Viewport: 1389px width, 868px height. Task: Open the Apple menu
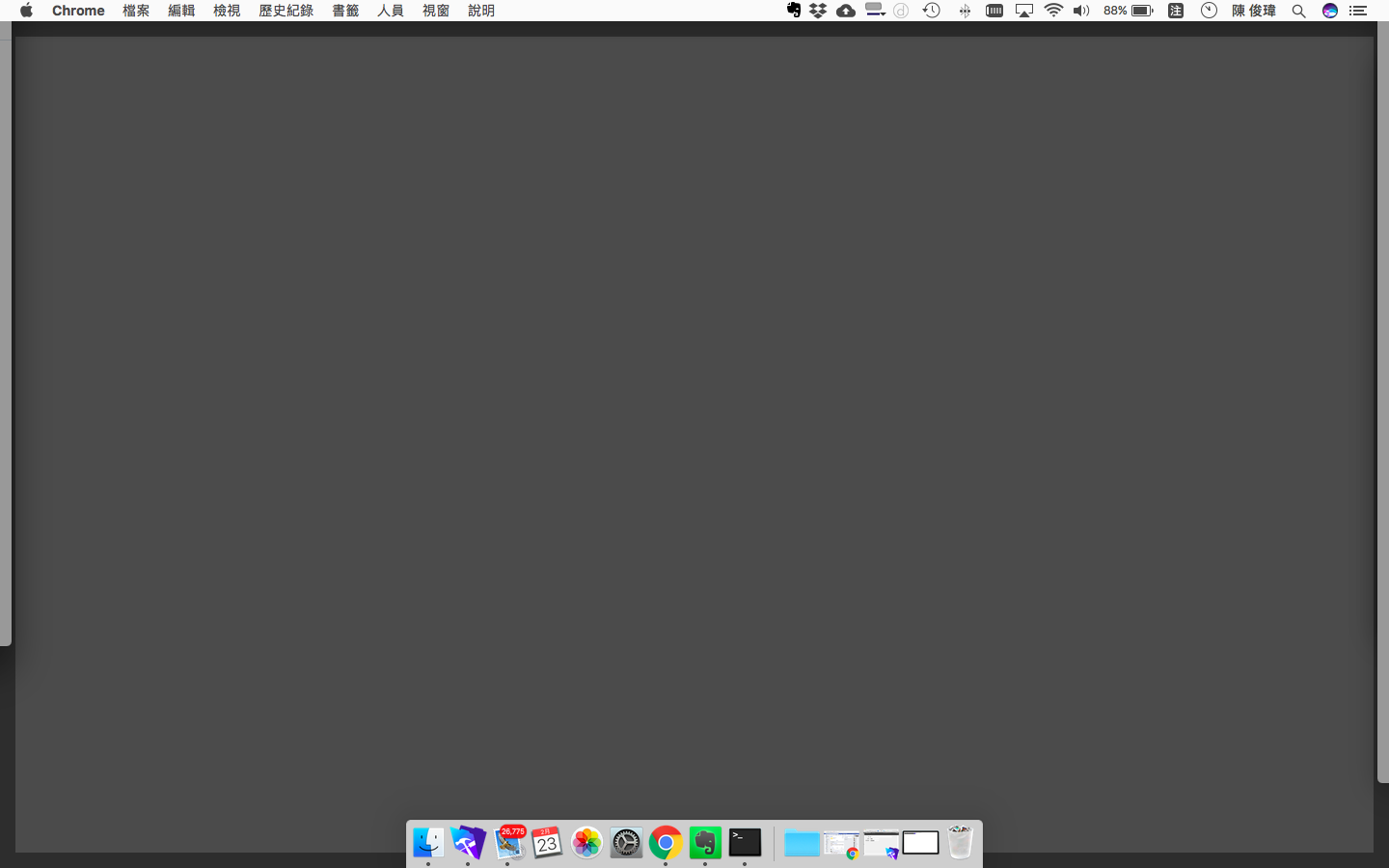pos(26,11)
